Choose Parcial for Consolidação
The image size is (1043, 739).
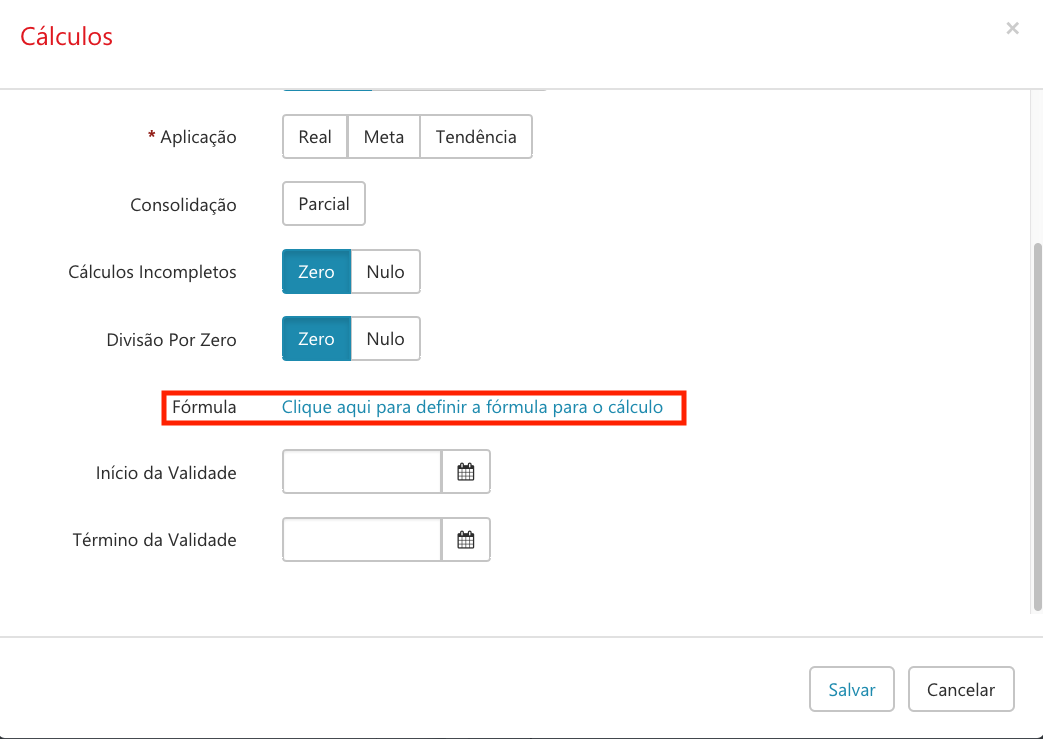point(324,204)
